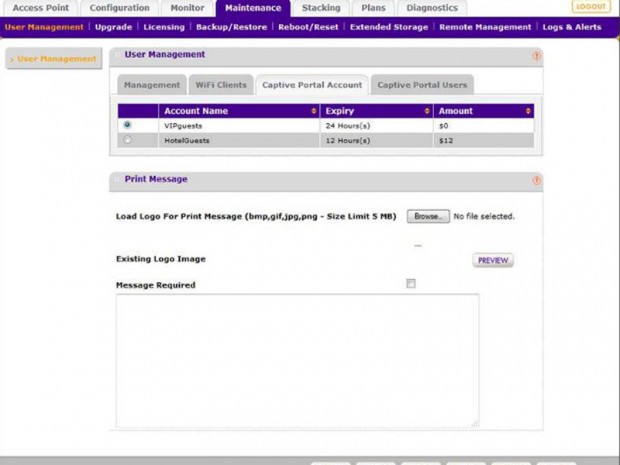Sort table by Amount column arrows

pos(528,111)
